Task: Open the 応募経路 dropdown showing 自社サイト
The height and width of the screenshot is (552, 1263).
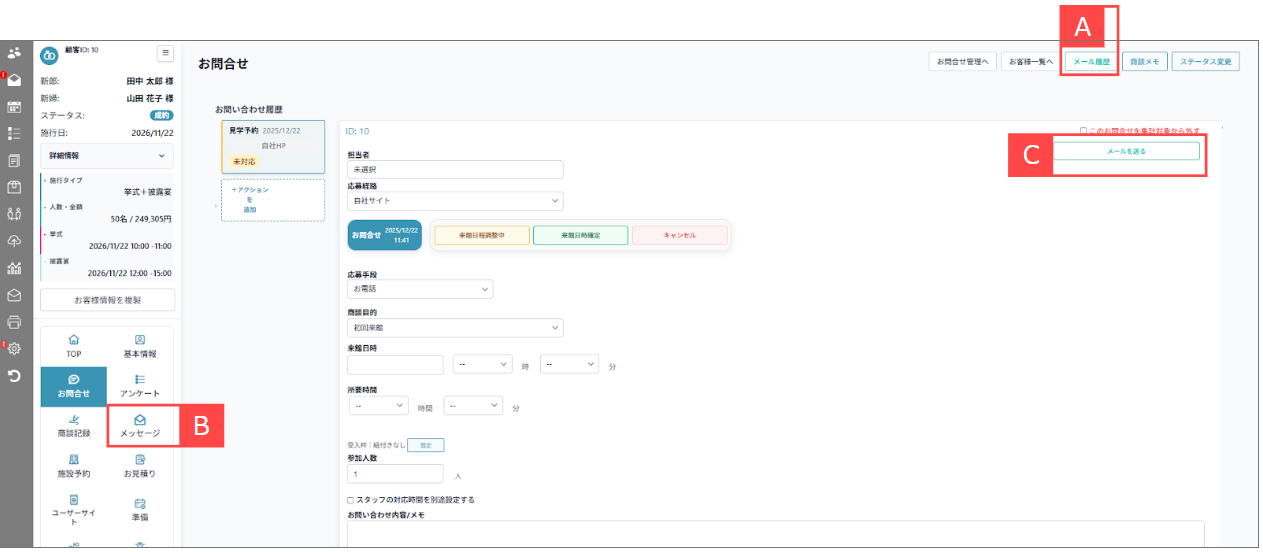Action: coord(455,201)
